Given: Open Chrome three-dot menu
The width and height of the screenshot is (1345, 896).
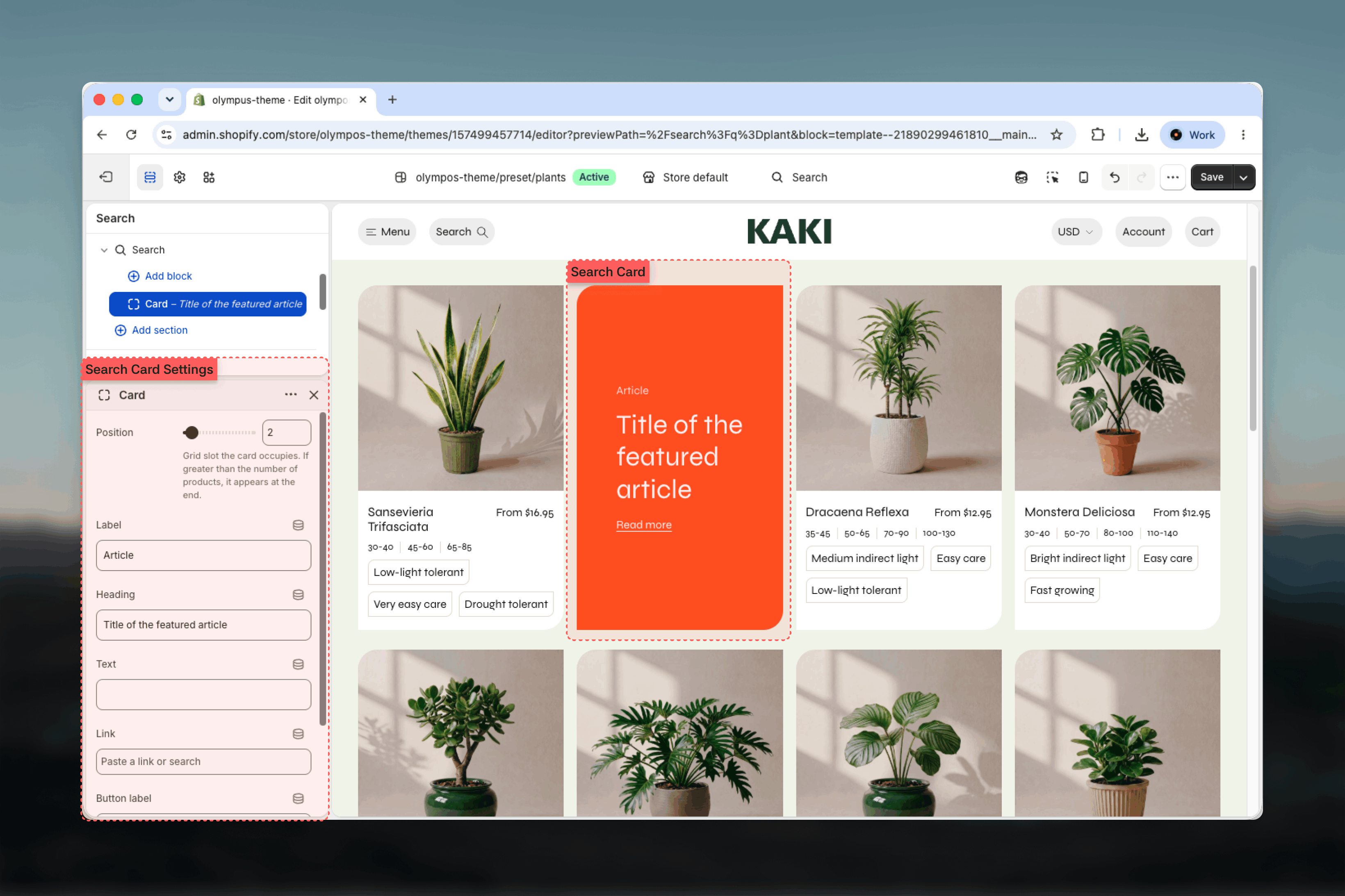Looking at the screenshot, I should point(1243,135).
